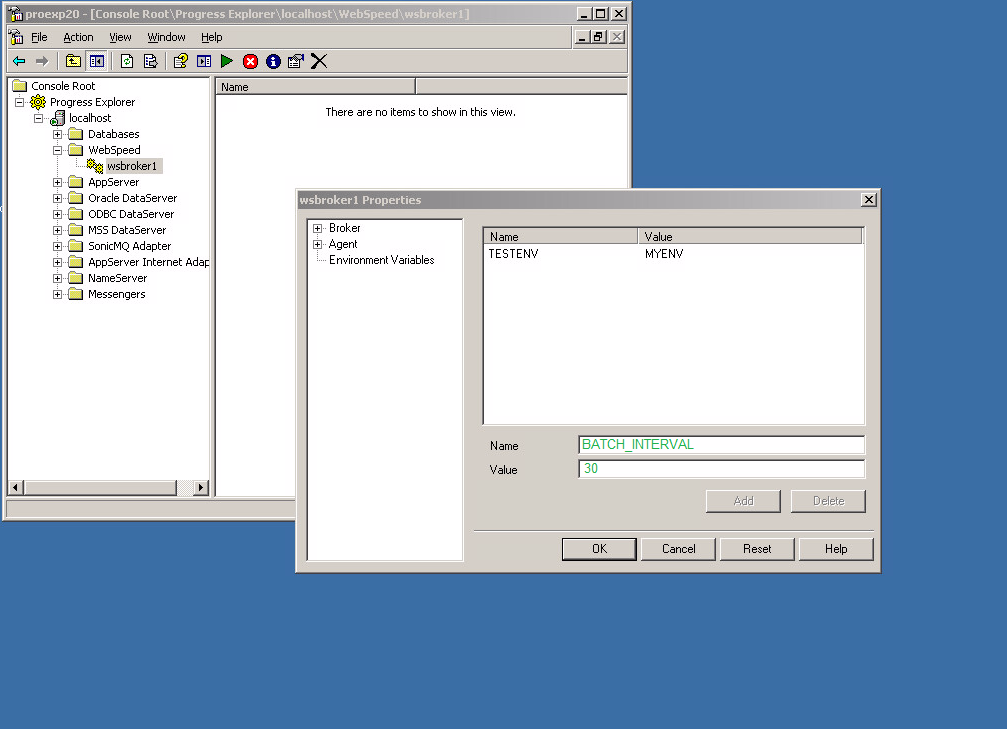Select the Messengers folder
The height and width of the screenshot is (729, 1007).
click(117, 295)
